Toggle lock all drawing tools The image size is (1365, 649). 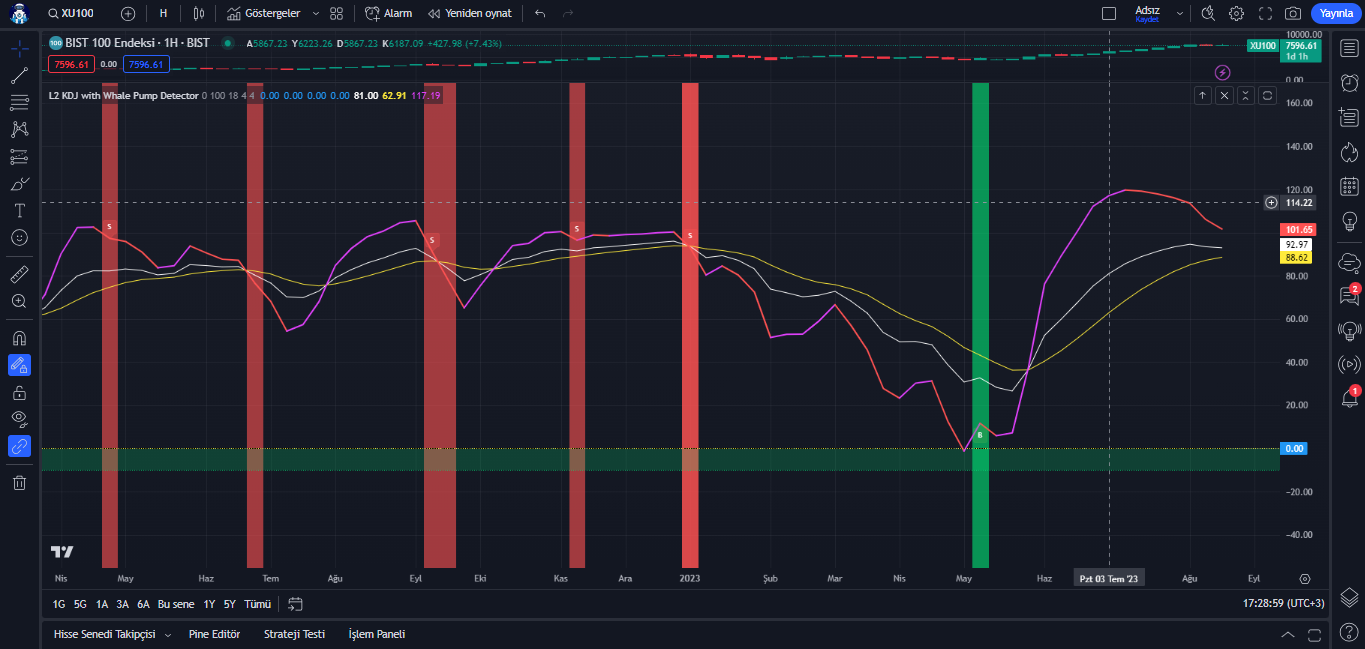19,392
